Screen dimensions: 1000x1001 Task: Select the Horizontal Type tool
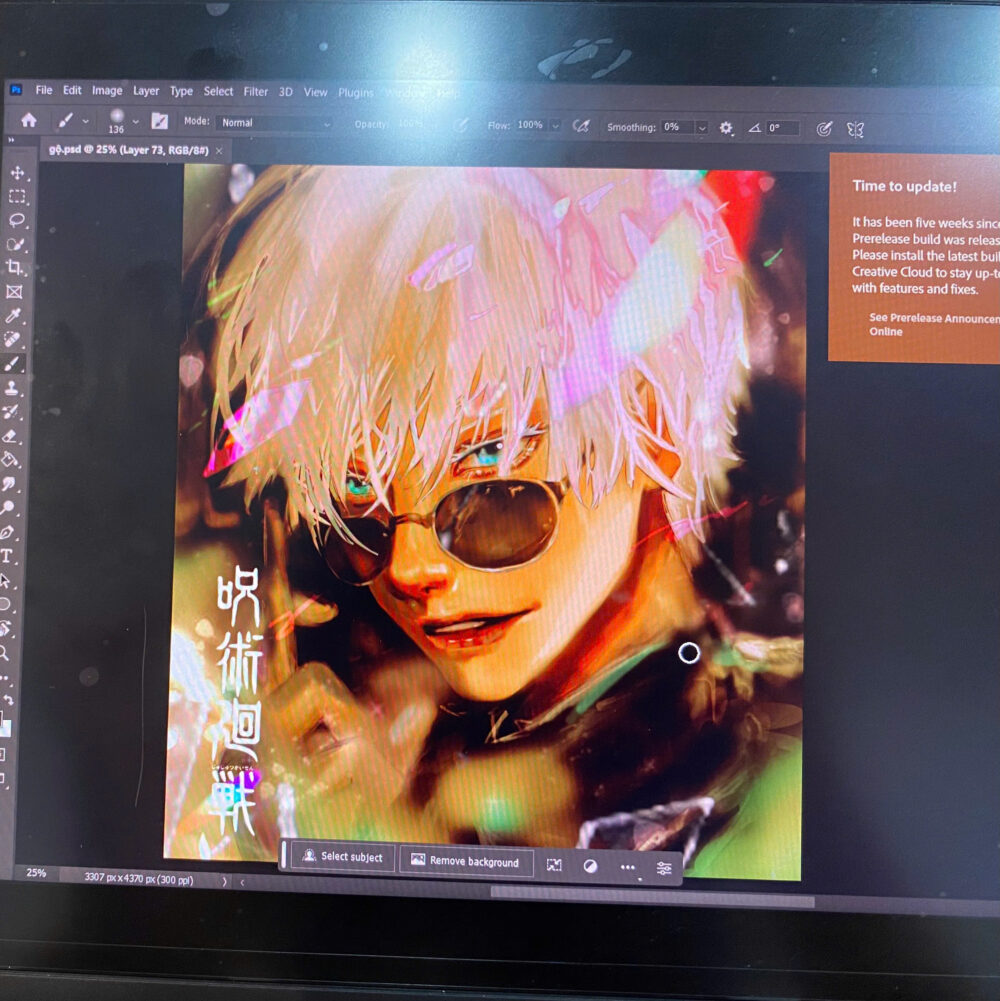click(x=7, y=556)
